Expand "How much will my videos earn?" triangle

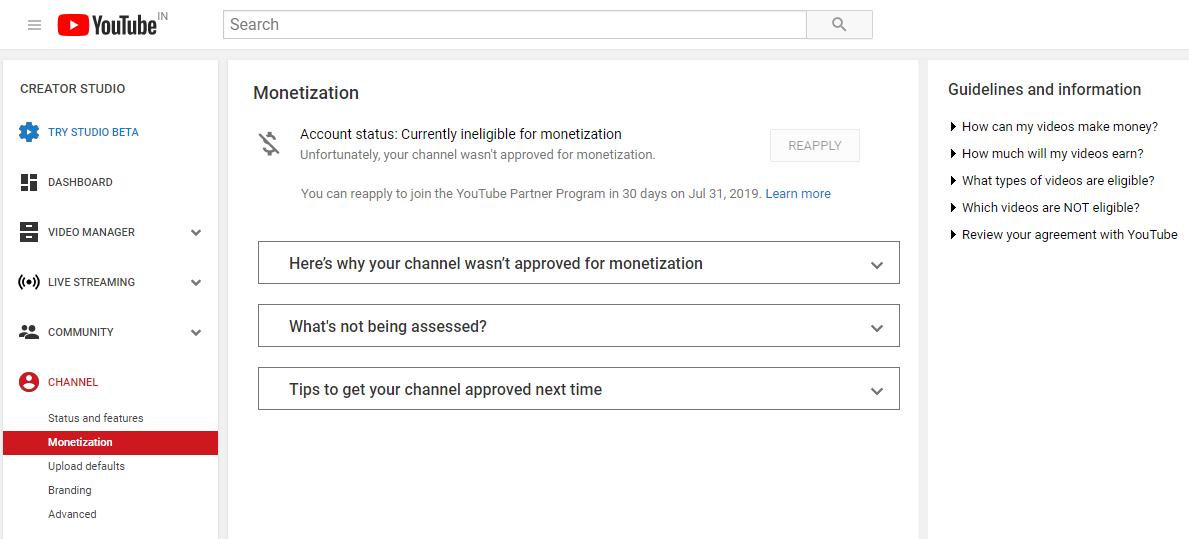[953, 153]
